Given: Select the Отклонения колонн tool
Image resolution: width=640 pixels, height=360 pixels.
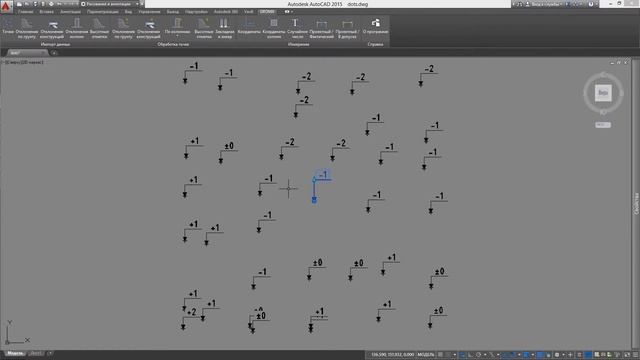Looking at the screenshot, I should pyautogui.click(x=76, y=28).
